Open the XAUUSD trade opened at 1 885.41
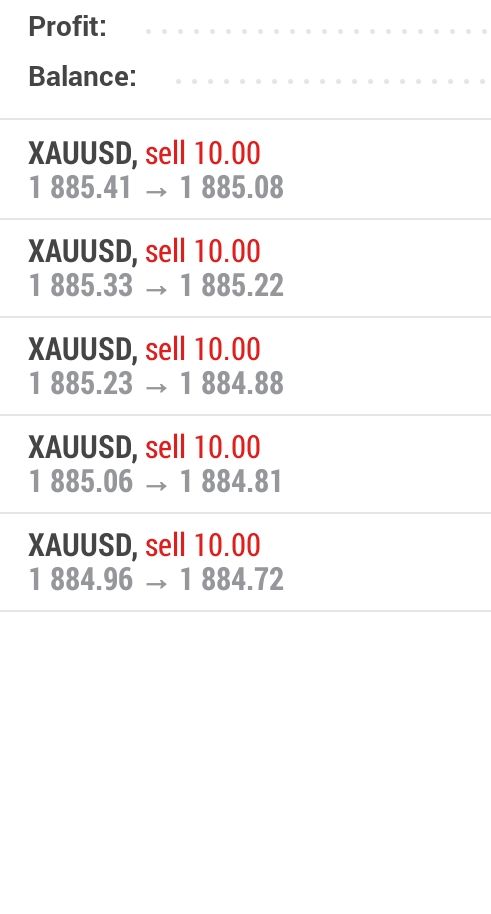 (x=246, y=170)
